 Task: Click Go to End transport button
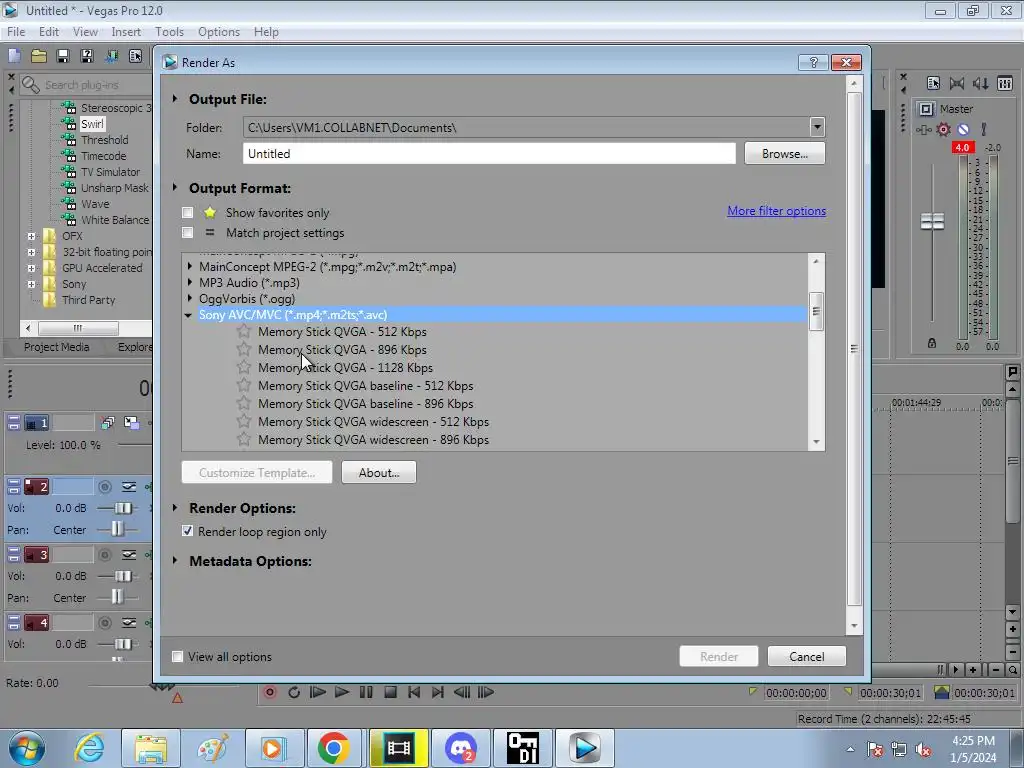pos(438,692)
